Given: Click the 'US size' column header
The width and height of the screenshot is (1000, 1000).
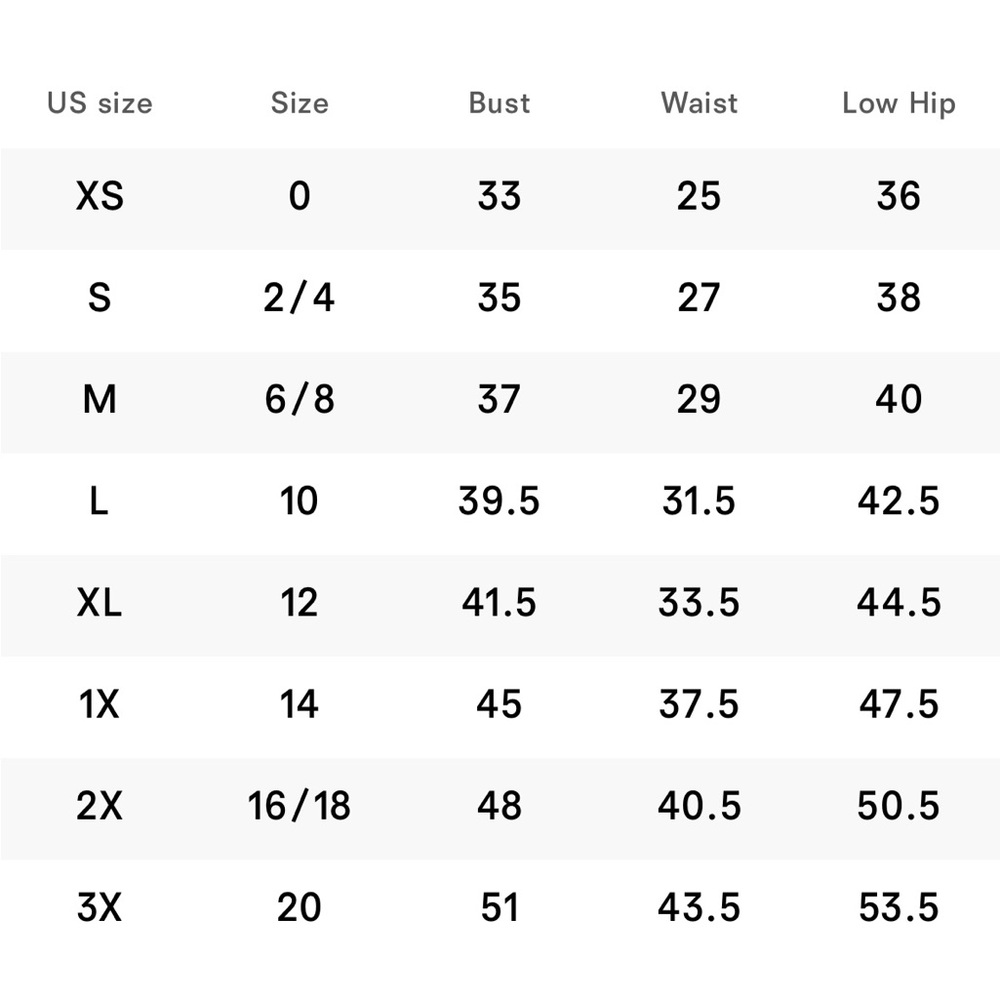Looking at the screenshot, I should (x=100, y=103).
